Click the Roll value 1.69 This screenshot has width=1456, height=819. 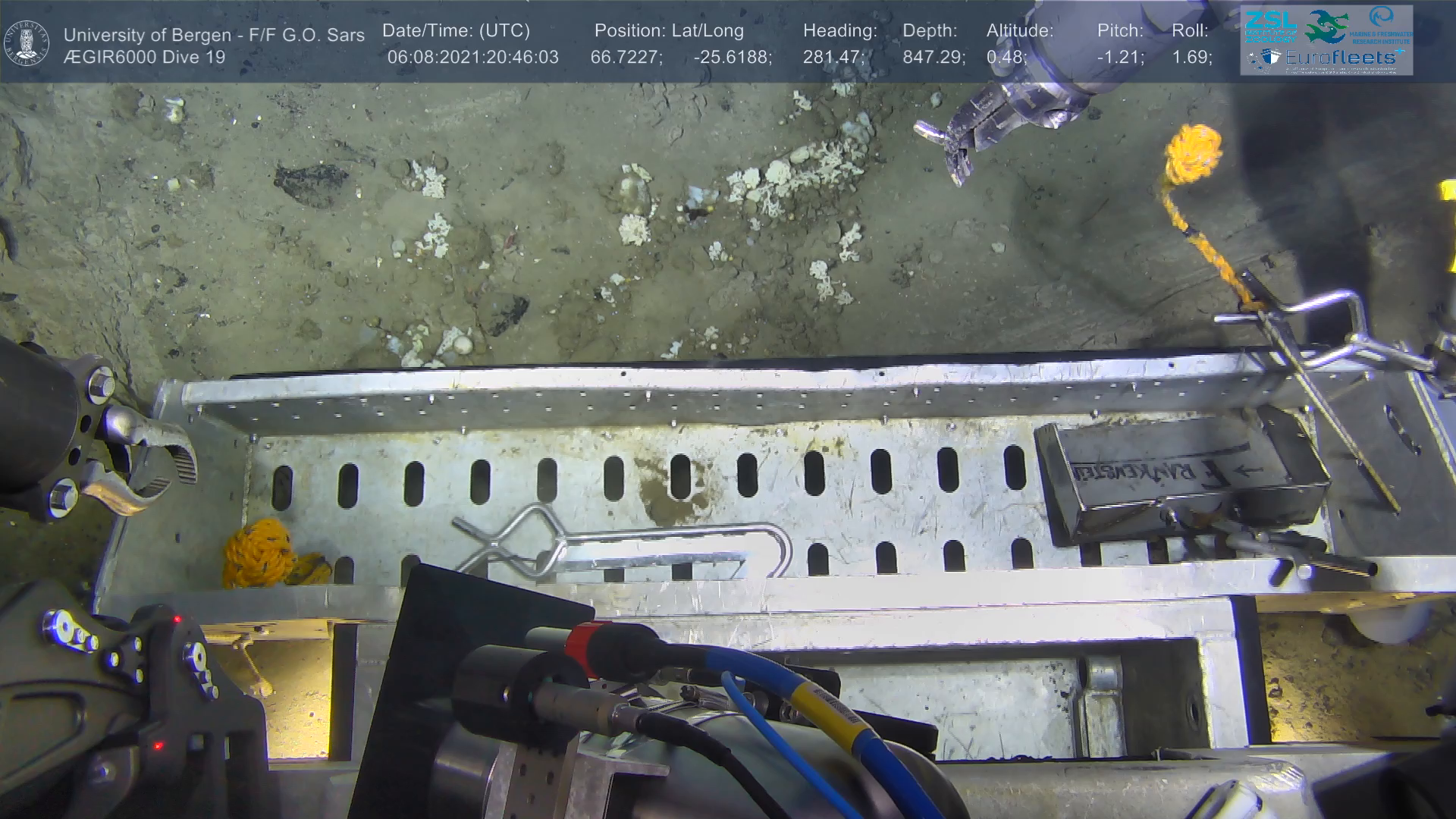point(1192,58)
